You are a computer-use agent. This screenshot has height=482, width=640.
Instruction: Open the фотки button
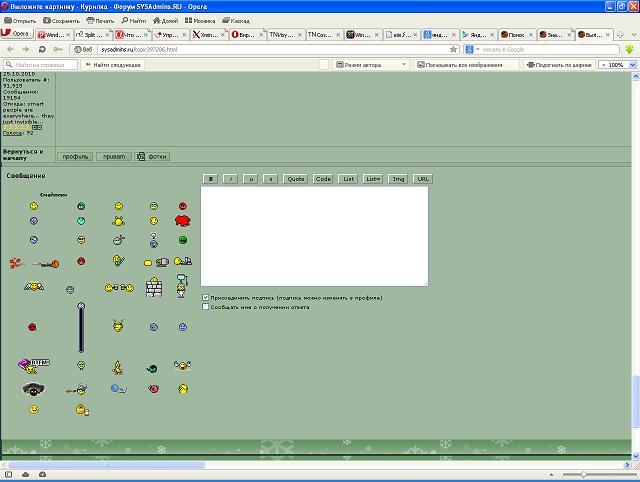tap(152, 156)
